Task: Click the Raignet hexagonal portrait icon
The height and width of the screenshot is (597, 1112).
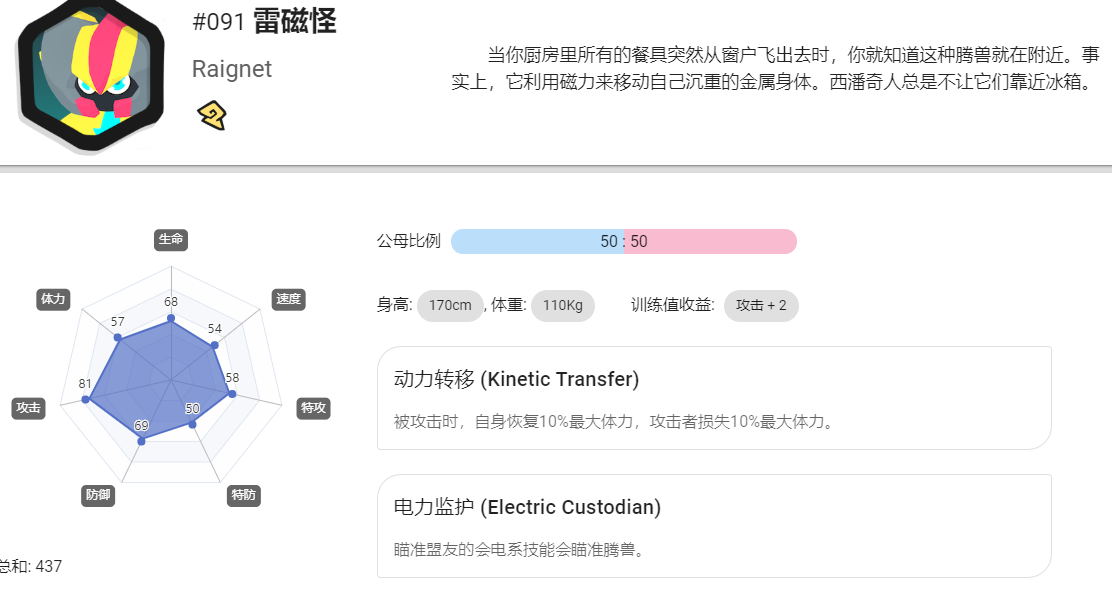Action: point(91,74)
